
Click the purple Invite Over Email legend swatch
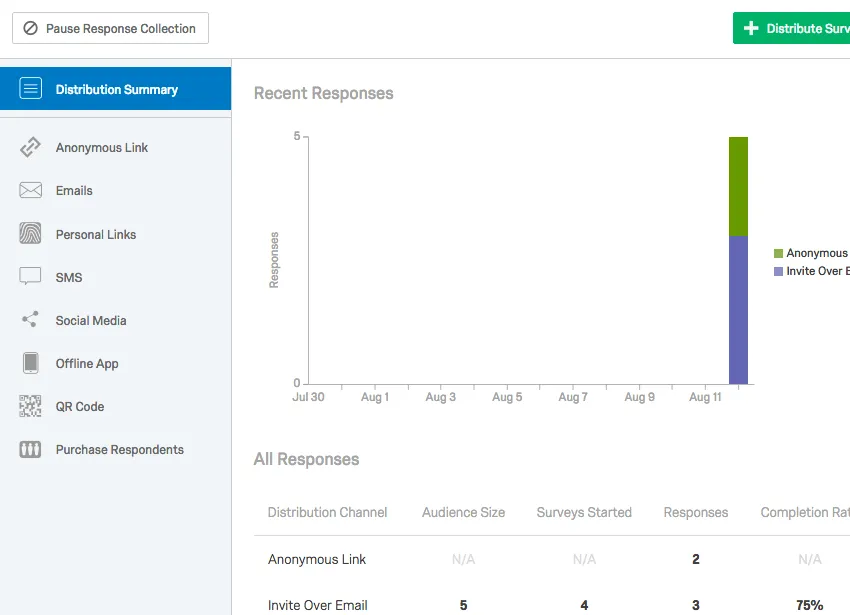(779, 272)
